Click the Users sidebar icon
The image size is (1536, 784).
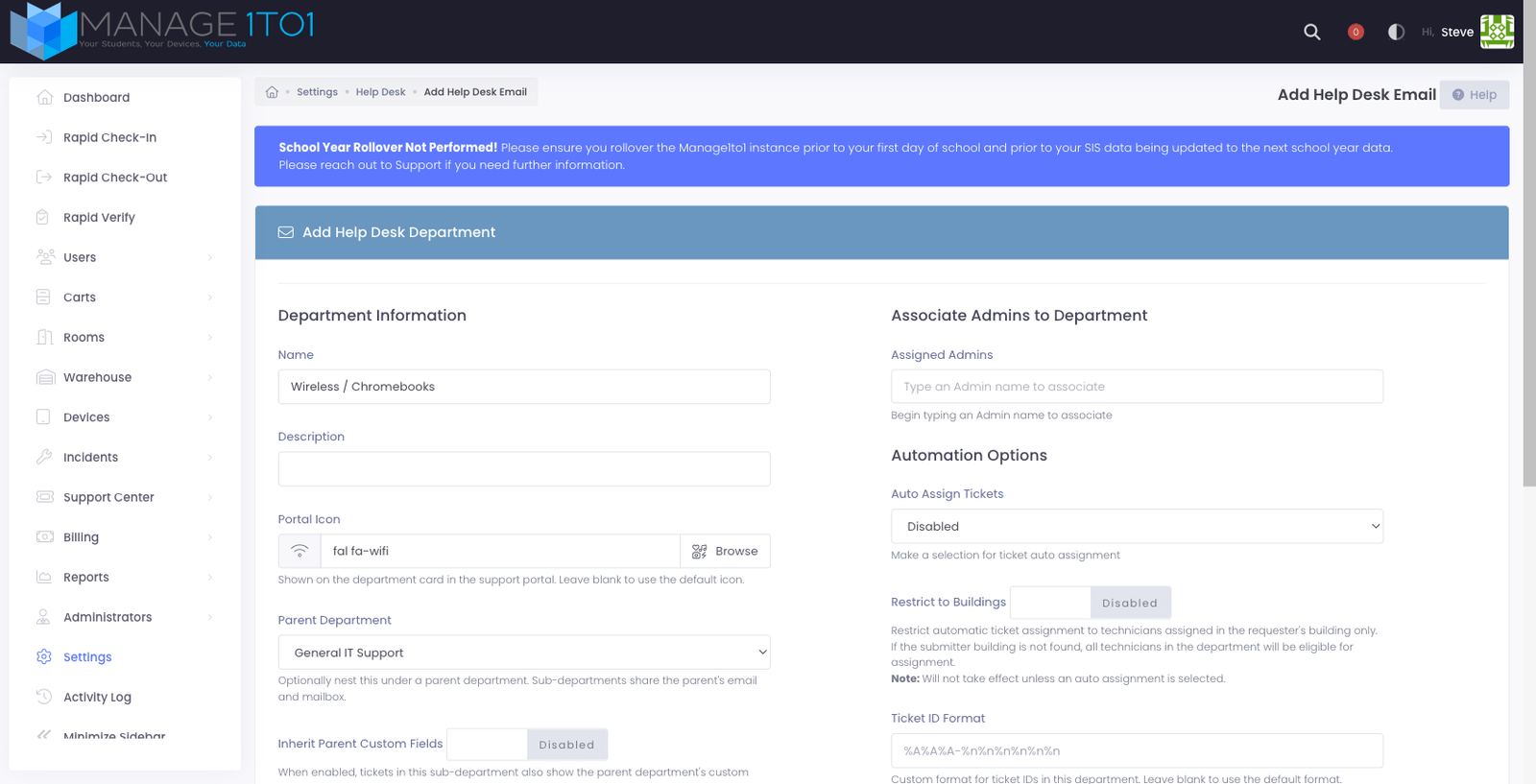(x=45, y=257)
